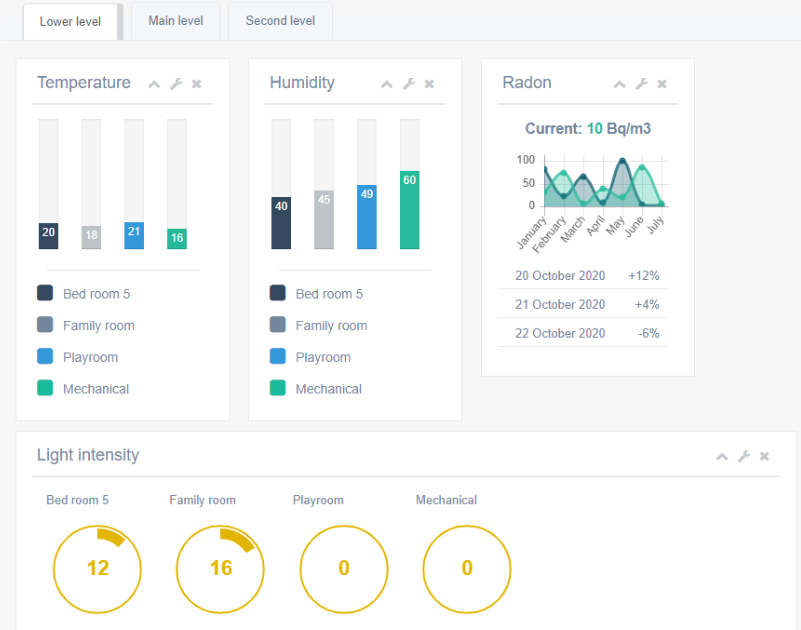Close the Humidity panel

click(429, 84)
